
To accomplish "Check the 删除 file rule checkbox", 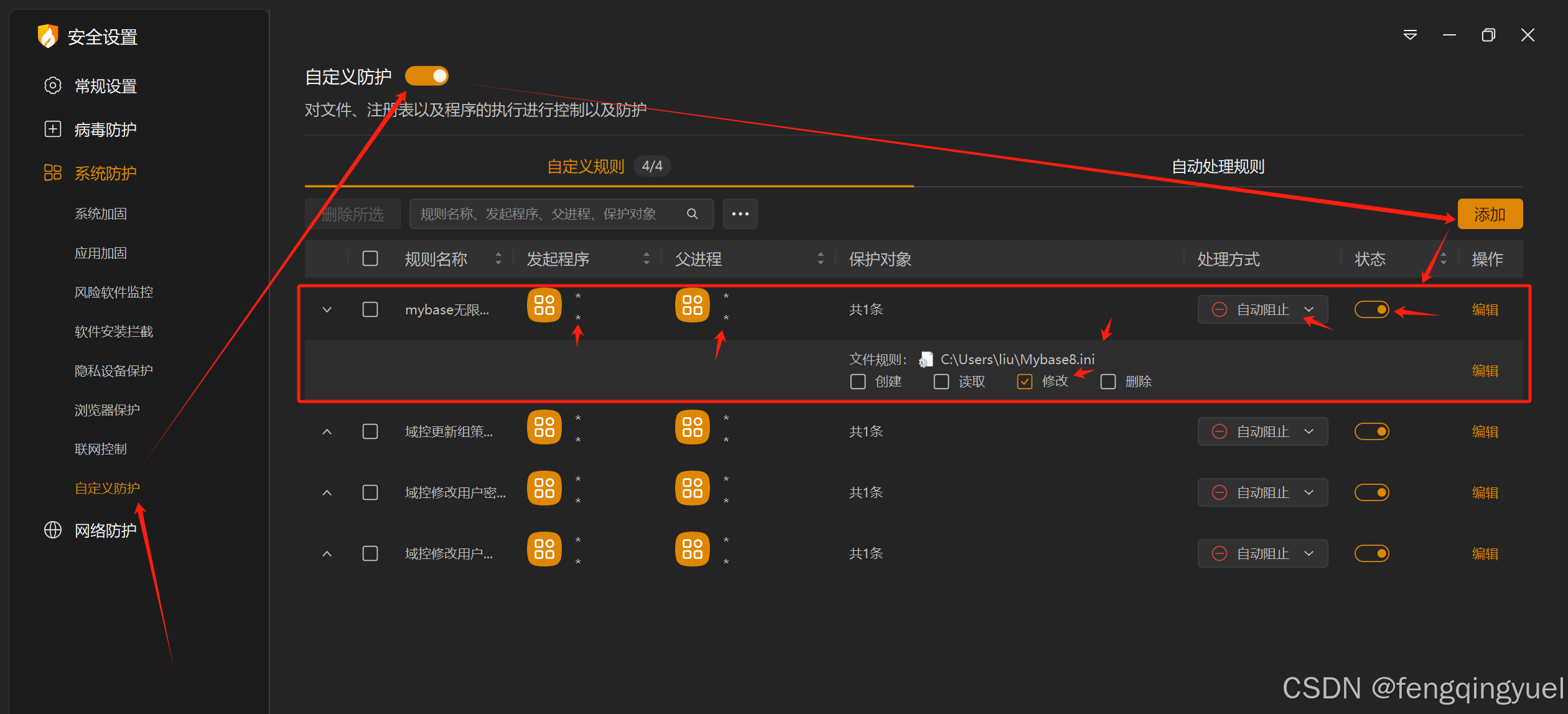I will [x=1108, y=382].
